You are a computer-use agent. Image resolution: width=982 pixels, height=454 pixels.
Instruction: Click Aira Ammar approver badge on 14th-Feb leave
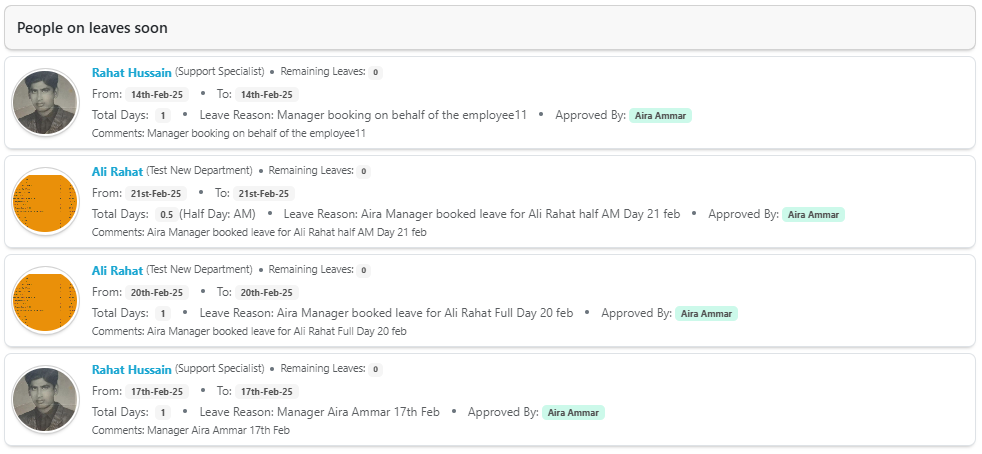pos(660,115)
